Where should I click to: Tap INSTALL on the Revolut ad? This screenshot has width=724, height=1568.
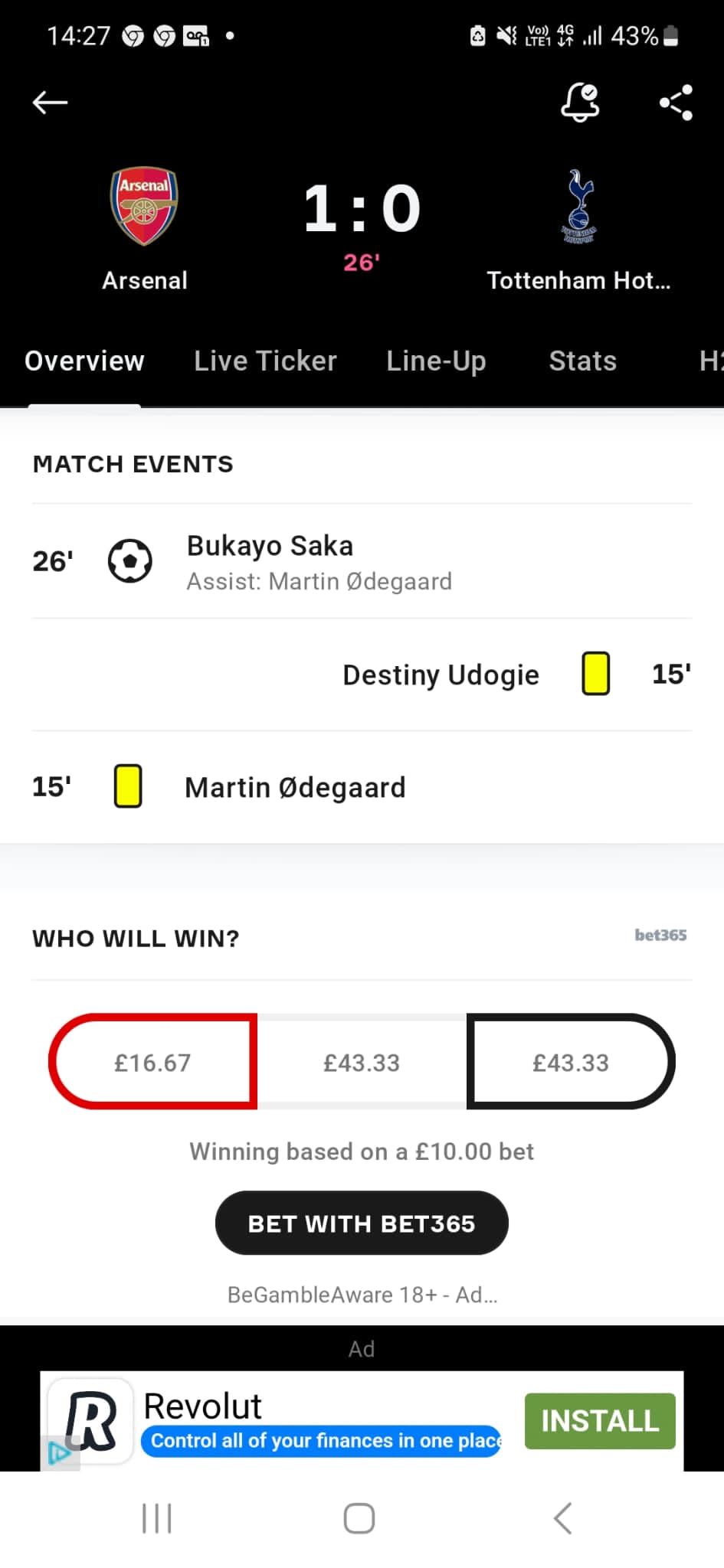pos(600,1421)
